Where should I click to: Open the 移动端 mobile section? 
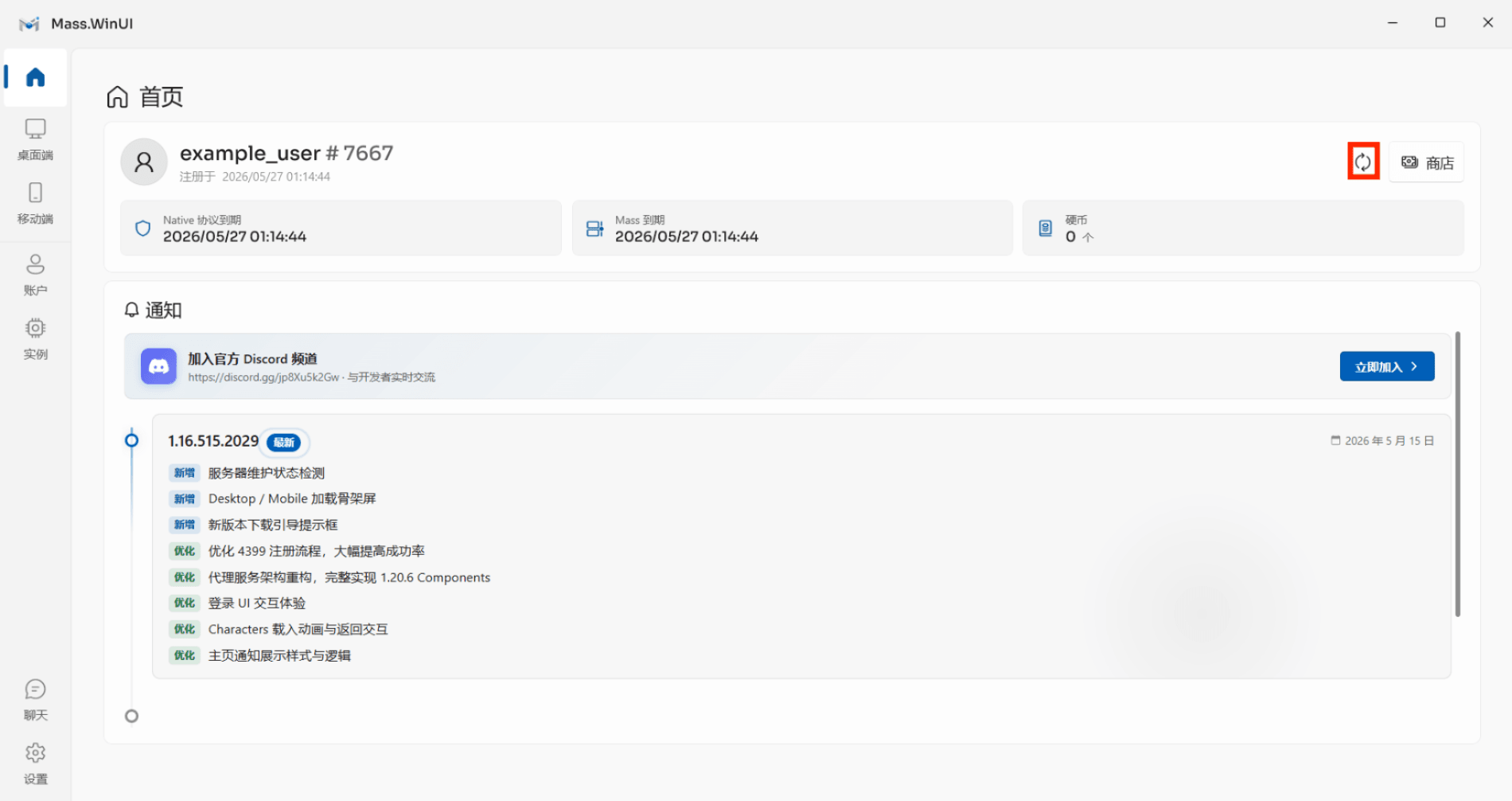[35, 203]
